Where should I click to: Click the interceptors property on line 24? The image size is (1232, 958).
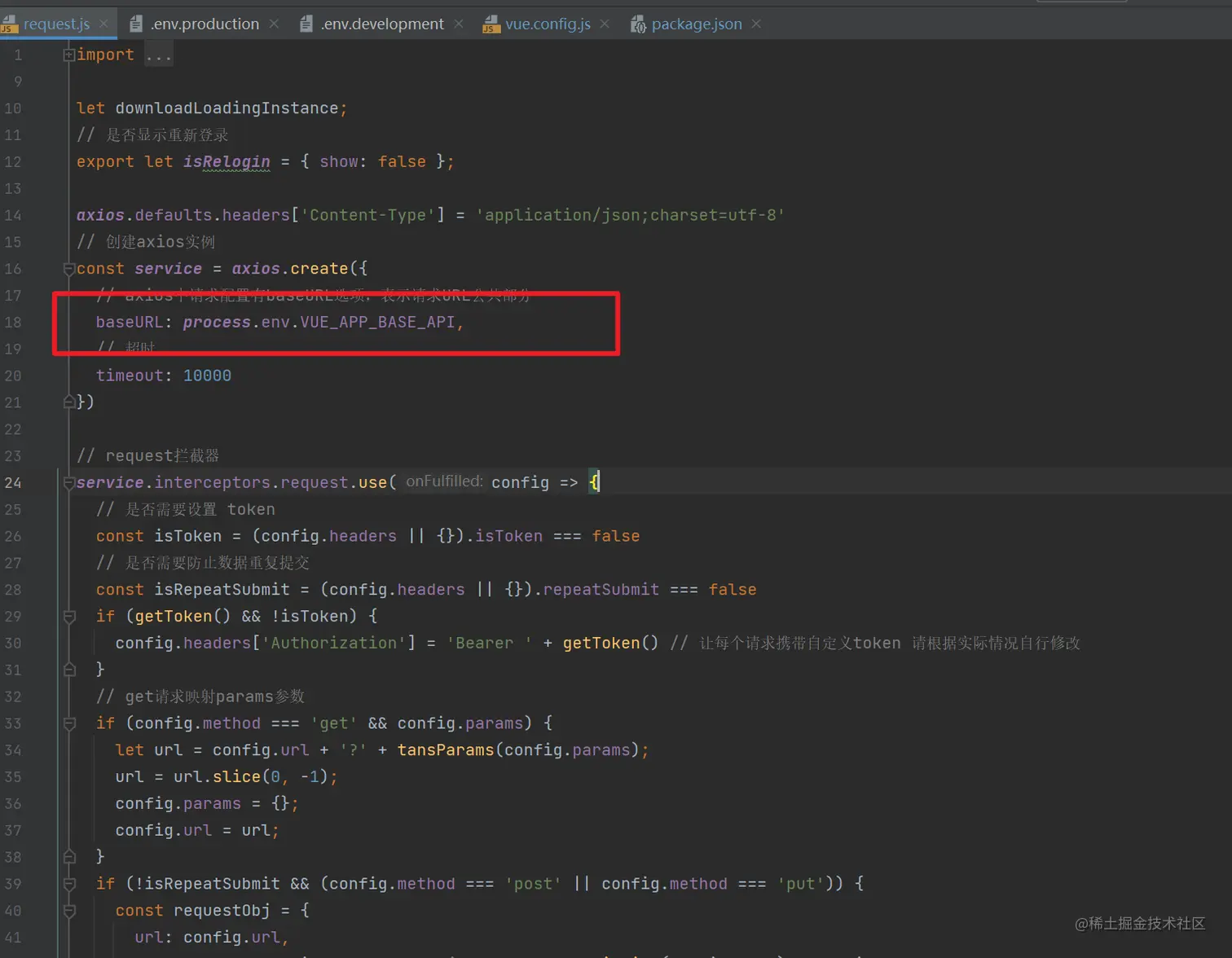[213, 482]
